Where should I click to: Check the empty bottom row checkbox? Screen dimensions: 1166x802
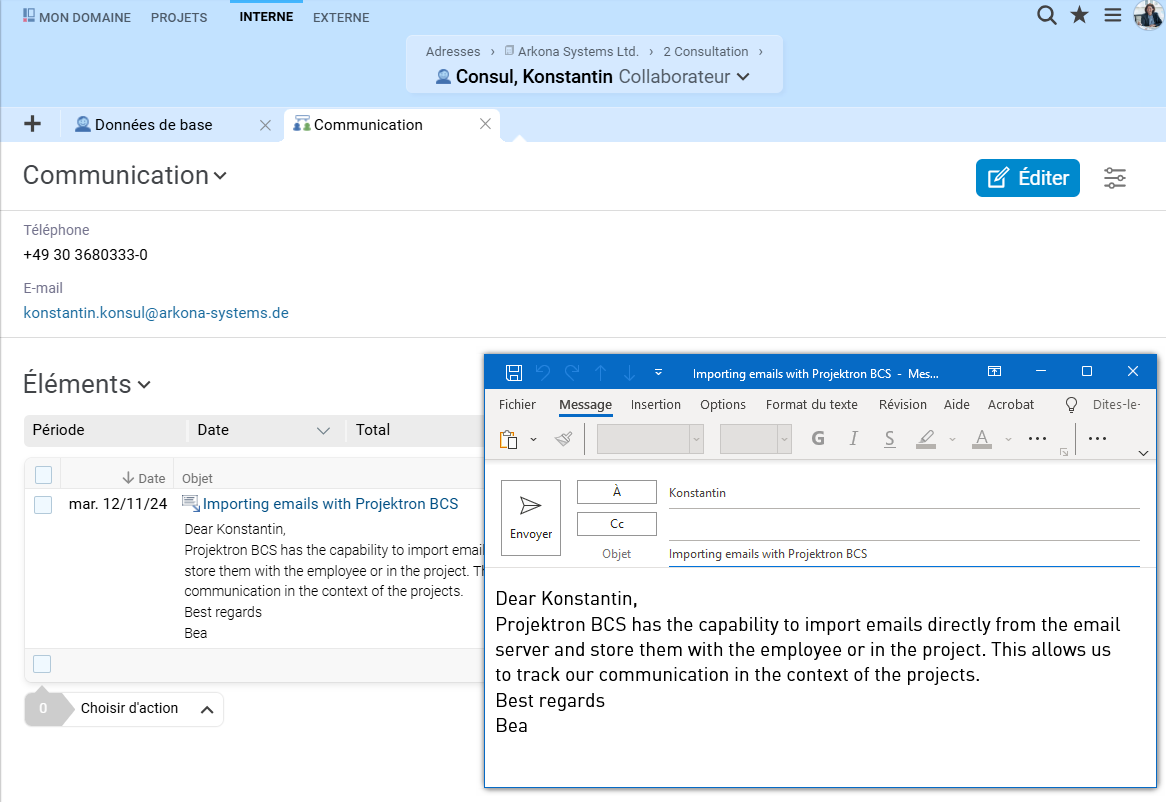click(x=42, y=664)
